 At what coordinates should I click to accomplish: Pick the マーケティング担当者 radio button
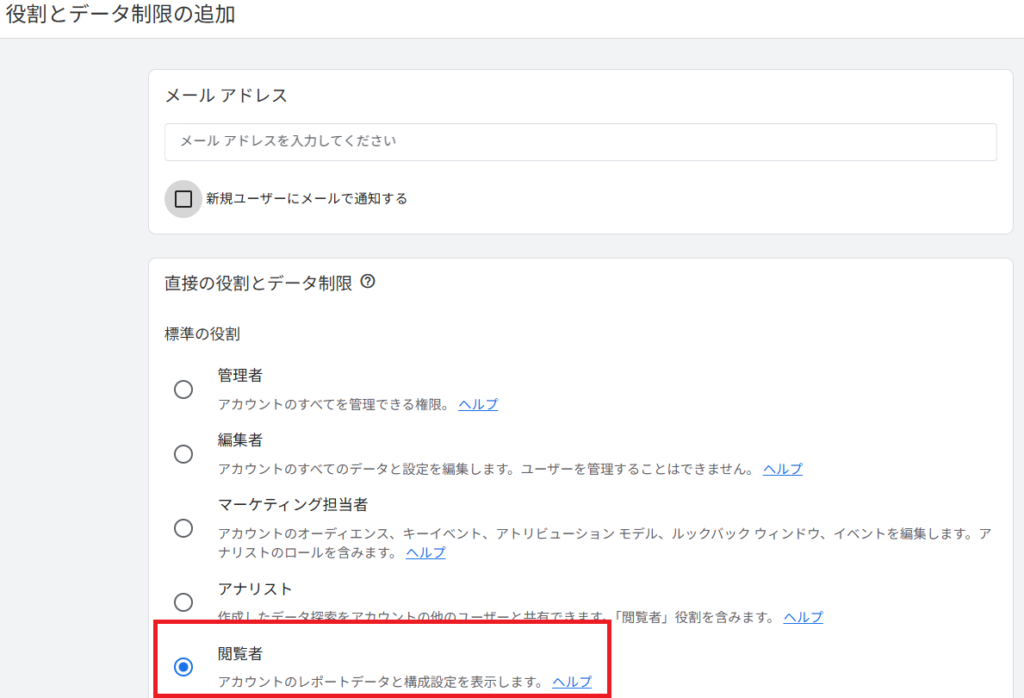click(x=183, y=528)
